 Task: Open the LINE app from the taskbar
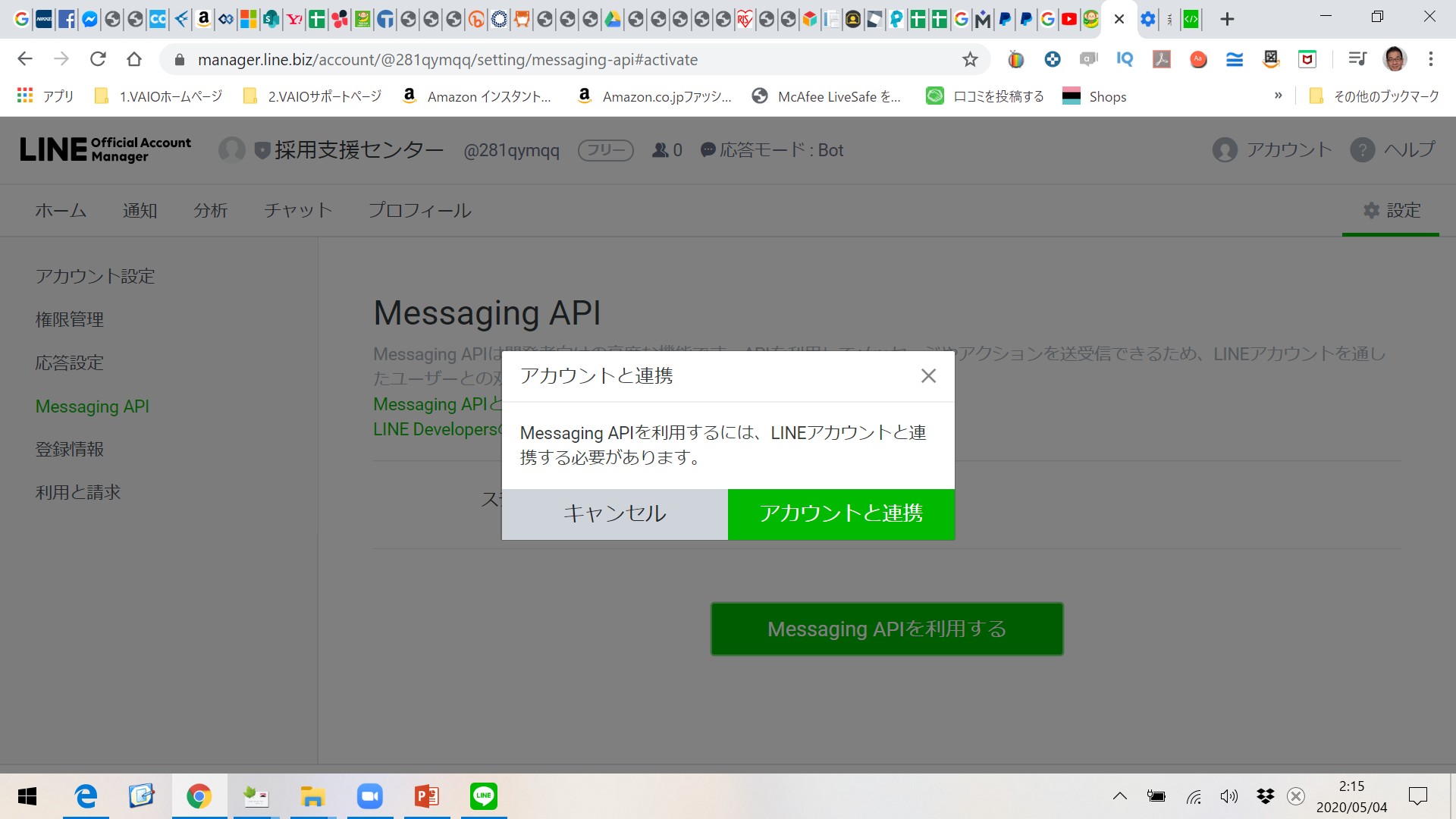[483, 796]
